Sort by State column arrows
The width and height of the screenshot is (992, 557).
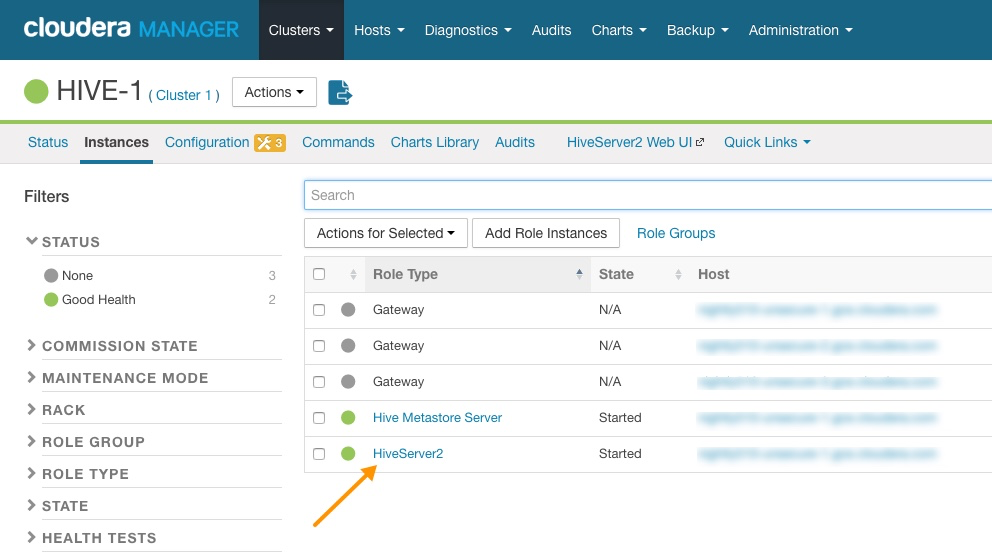point(678,275)
